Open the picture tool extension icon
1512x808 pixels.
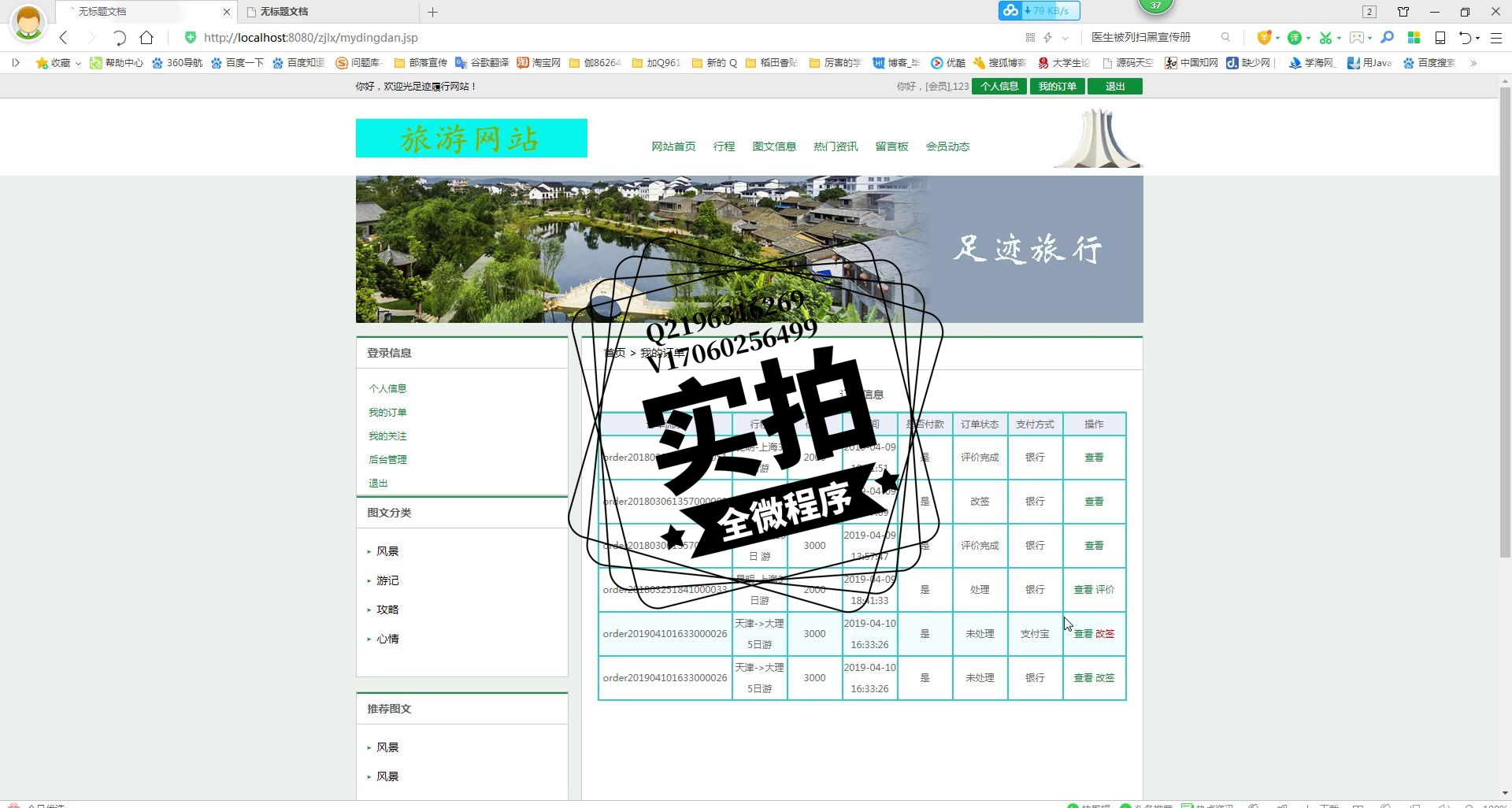click(1356, 37)
